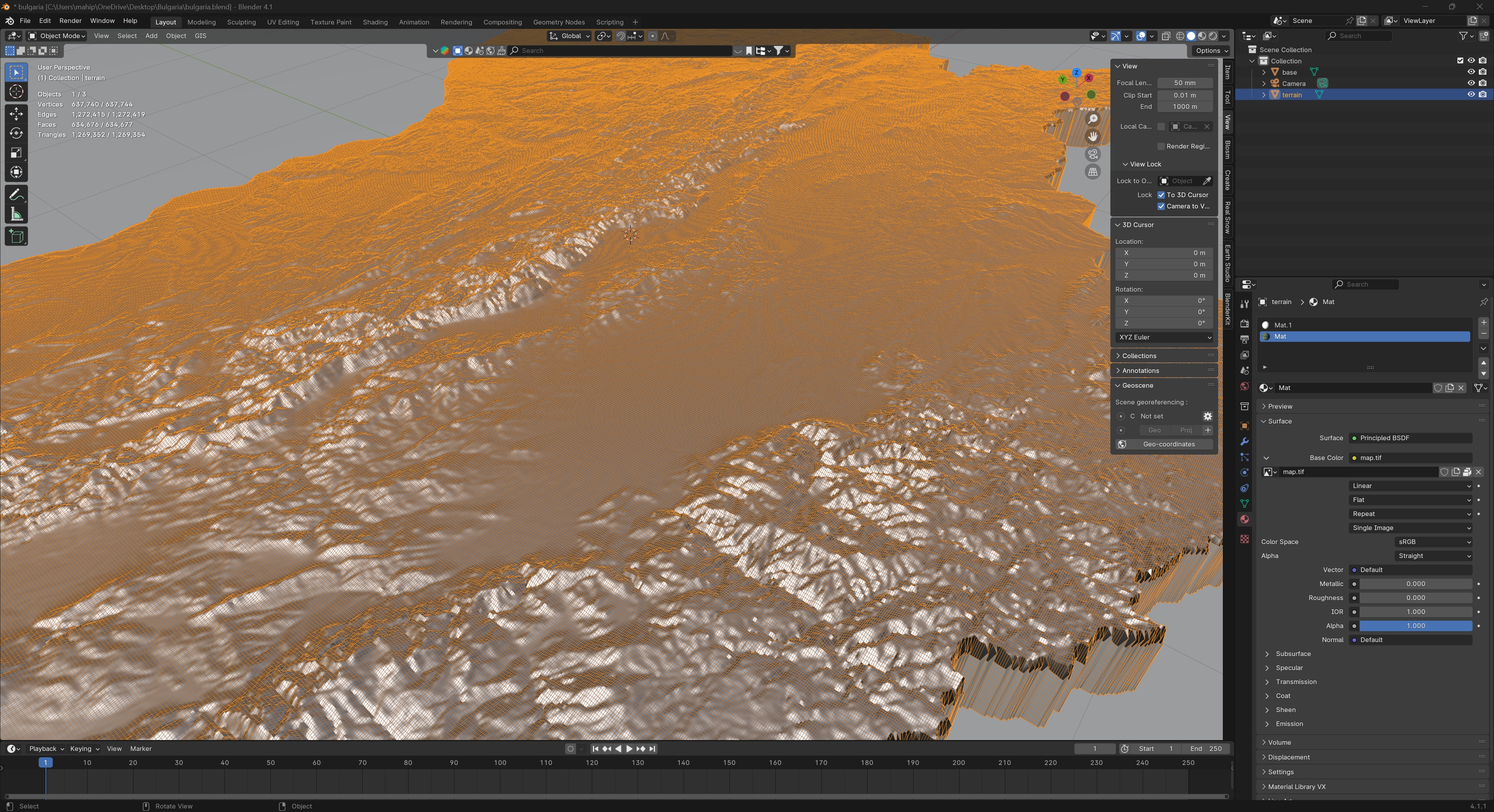Open the Object Mode dropdown
The width and height of the screenshot is (1494, 812).
pyautogui.click(x=58, y=36)
